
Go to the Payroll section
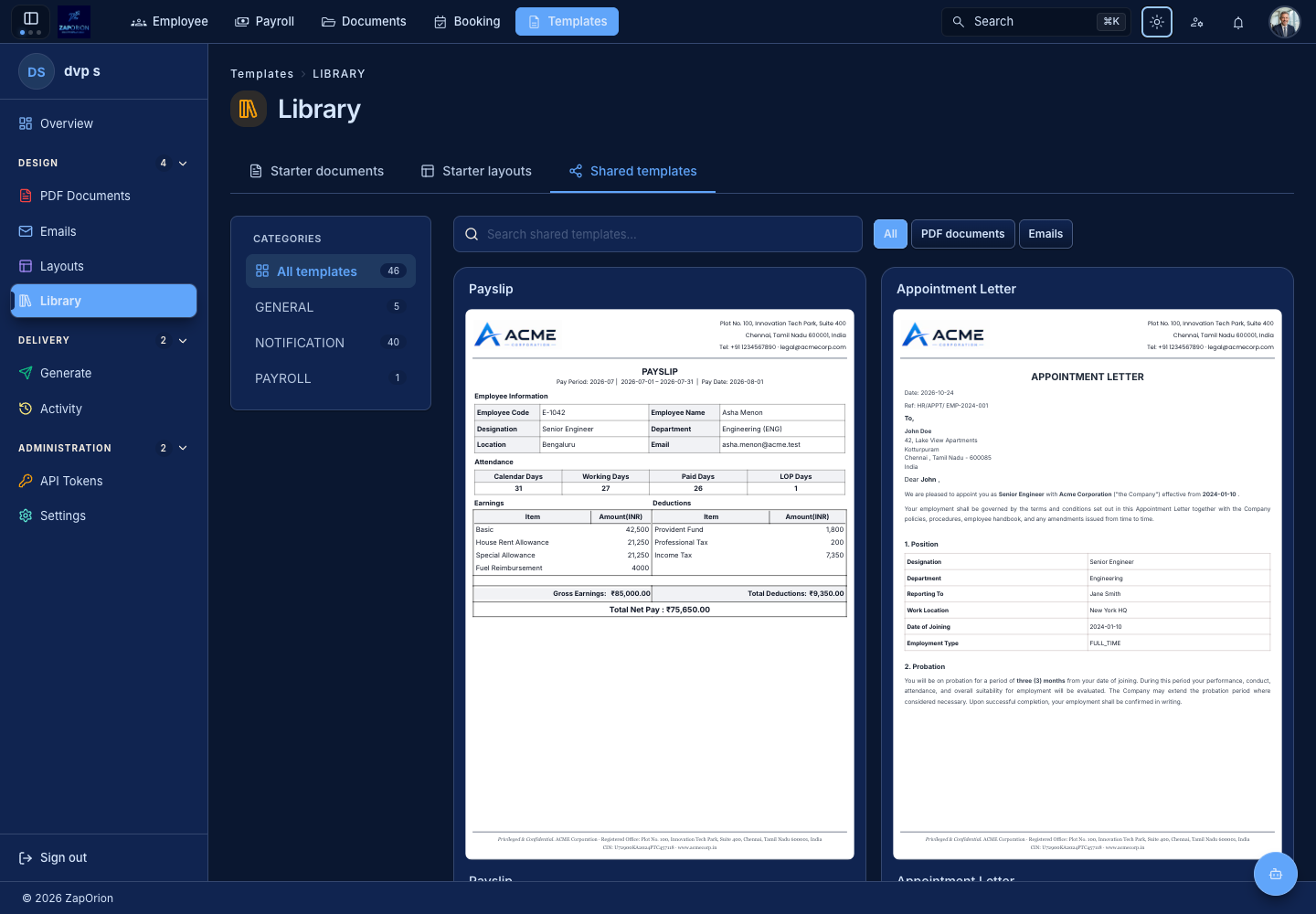(264, 21)
